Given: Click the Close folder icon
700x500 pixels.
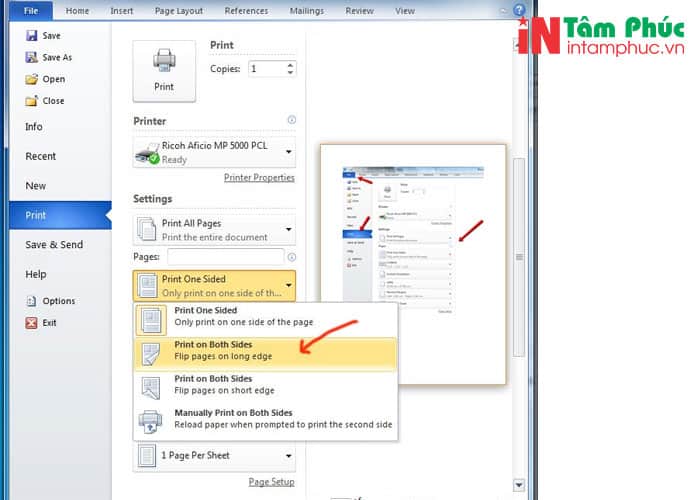Looking at the screenshot, I should coord(32,101).
